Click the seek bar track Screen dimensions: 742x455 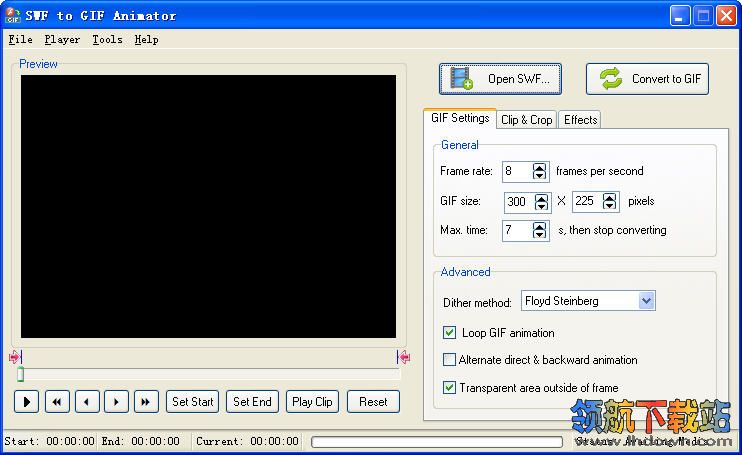click(x=209, y=374)
